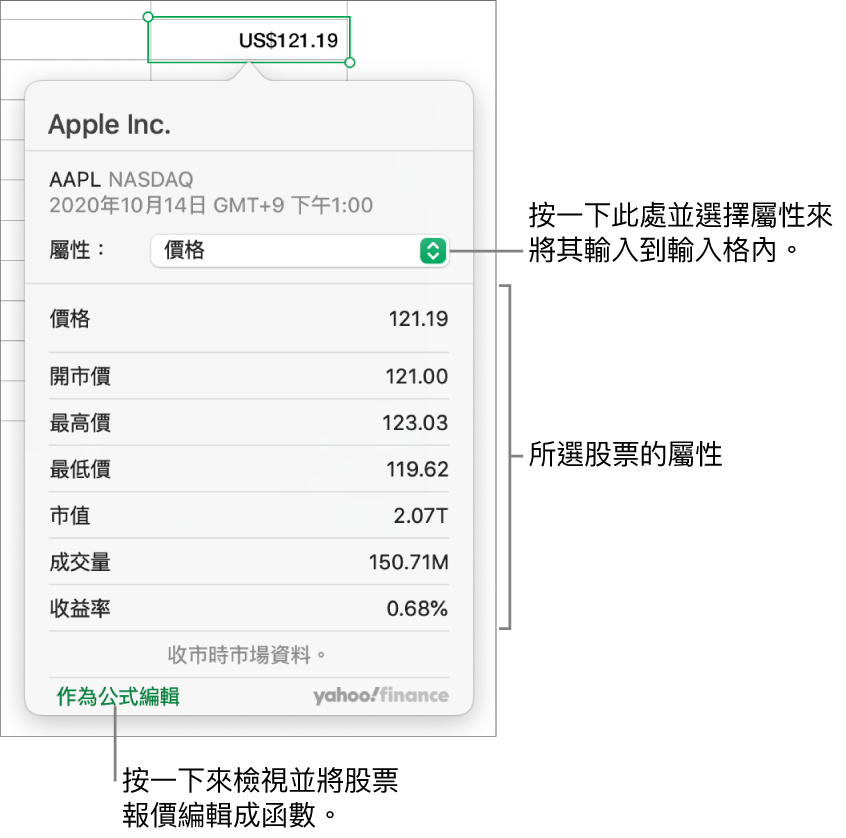846x838 pixels.
Task: Click the NASDAQ exchange label
Action: (x=151, y=179)
